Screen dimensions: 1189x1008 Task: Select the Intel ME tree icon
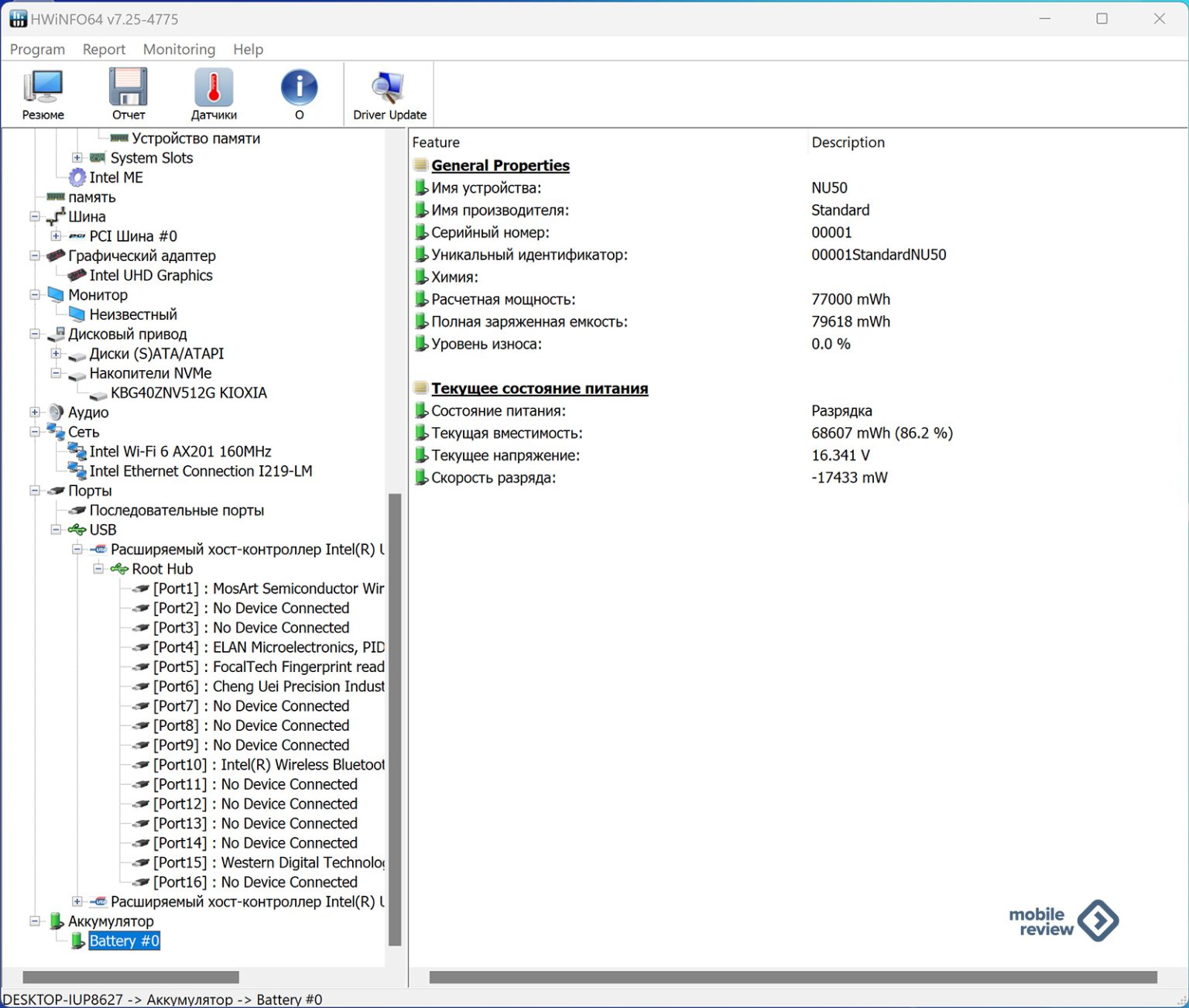pos(77,178)
